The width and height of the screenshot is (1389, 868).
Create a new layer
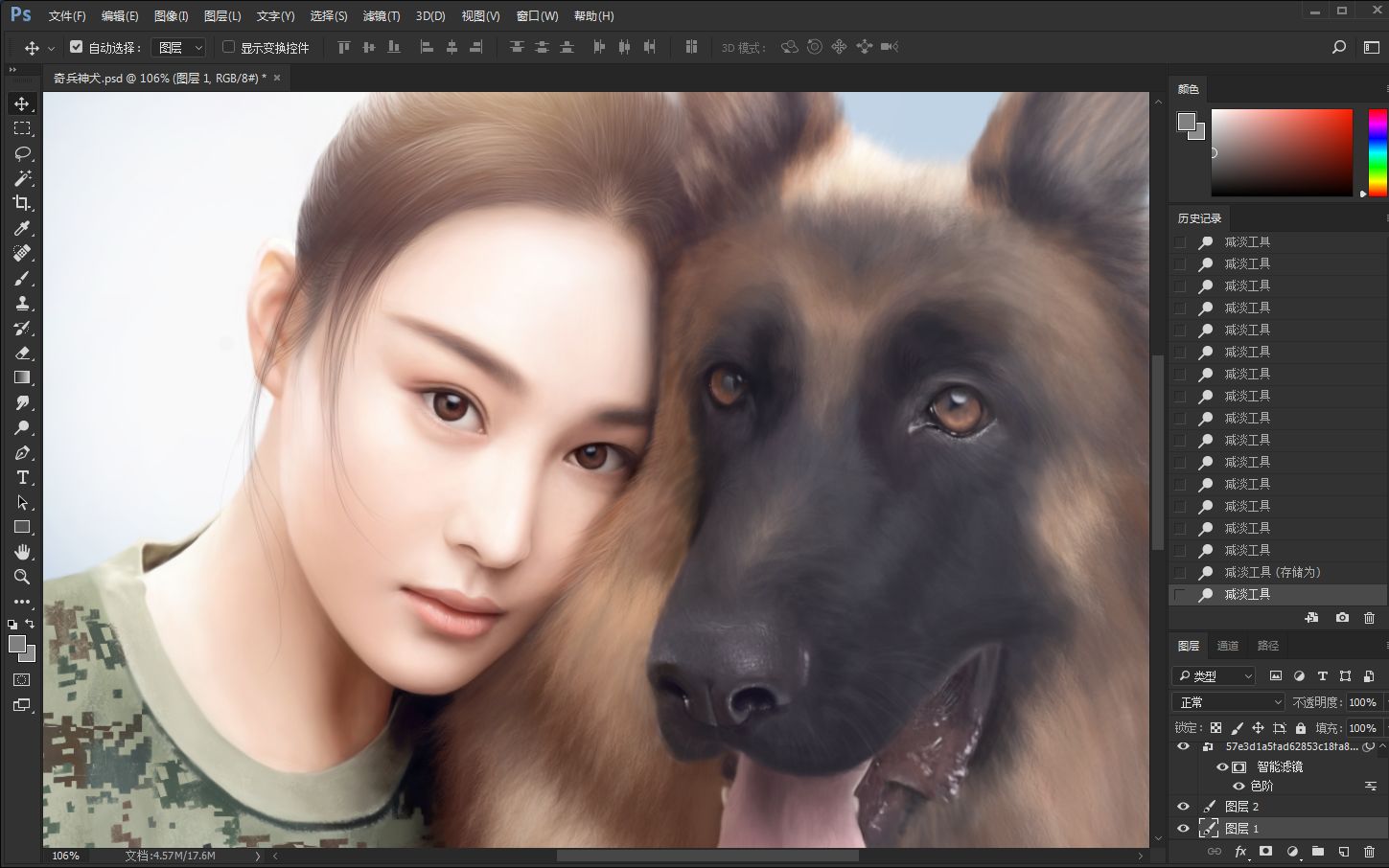point(1343,851)
